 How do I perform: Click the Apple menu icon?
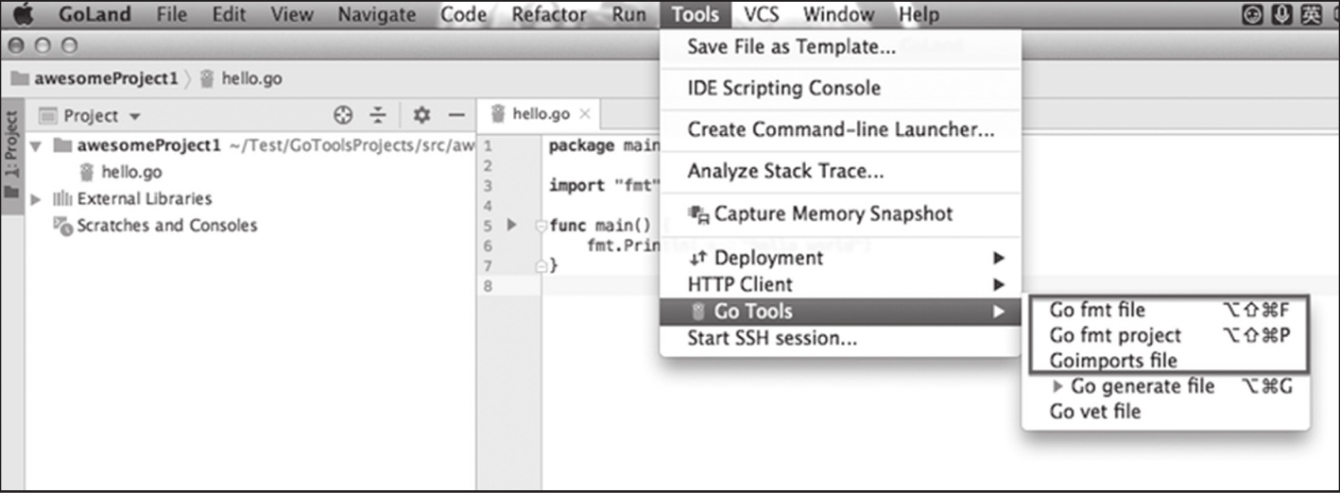[23, 15]
